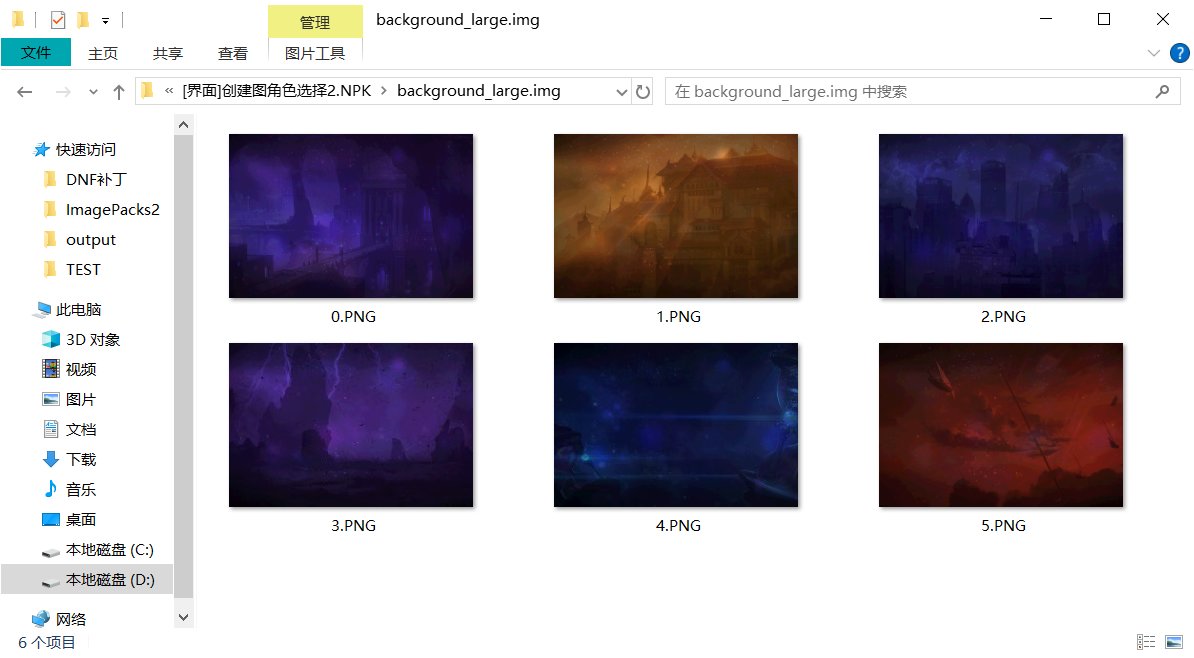The width and height of the screenshot is (1194, 658).
Task: Switch to the 主页 ribbon tab
Action: pos(103,53)
